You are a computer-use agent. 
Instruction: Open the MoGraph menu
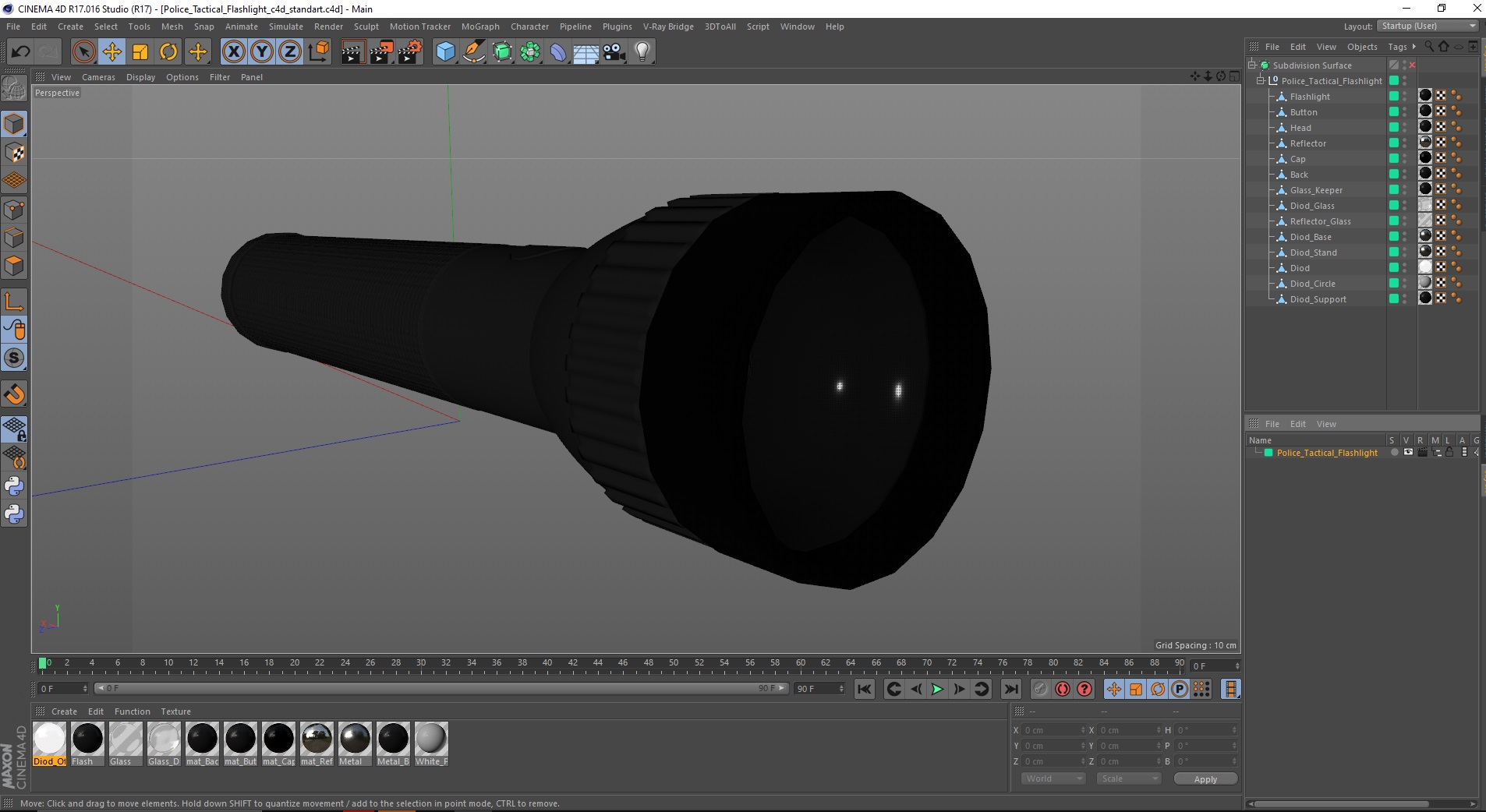(480, 26)
